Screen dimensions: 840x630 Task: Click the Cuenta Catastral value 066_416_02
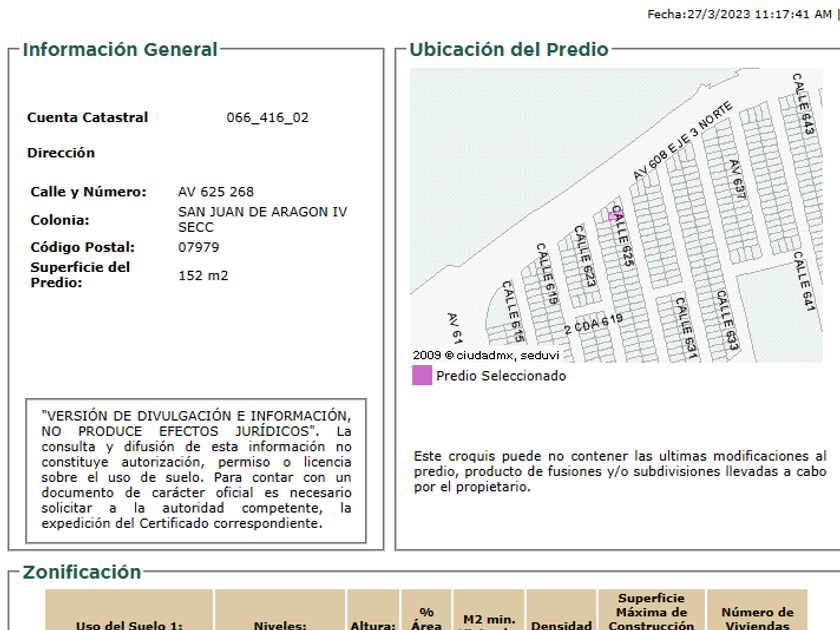pos(267,118)
